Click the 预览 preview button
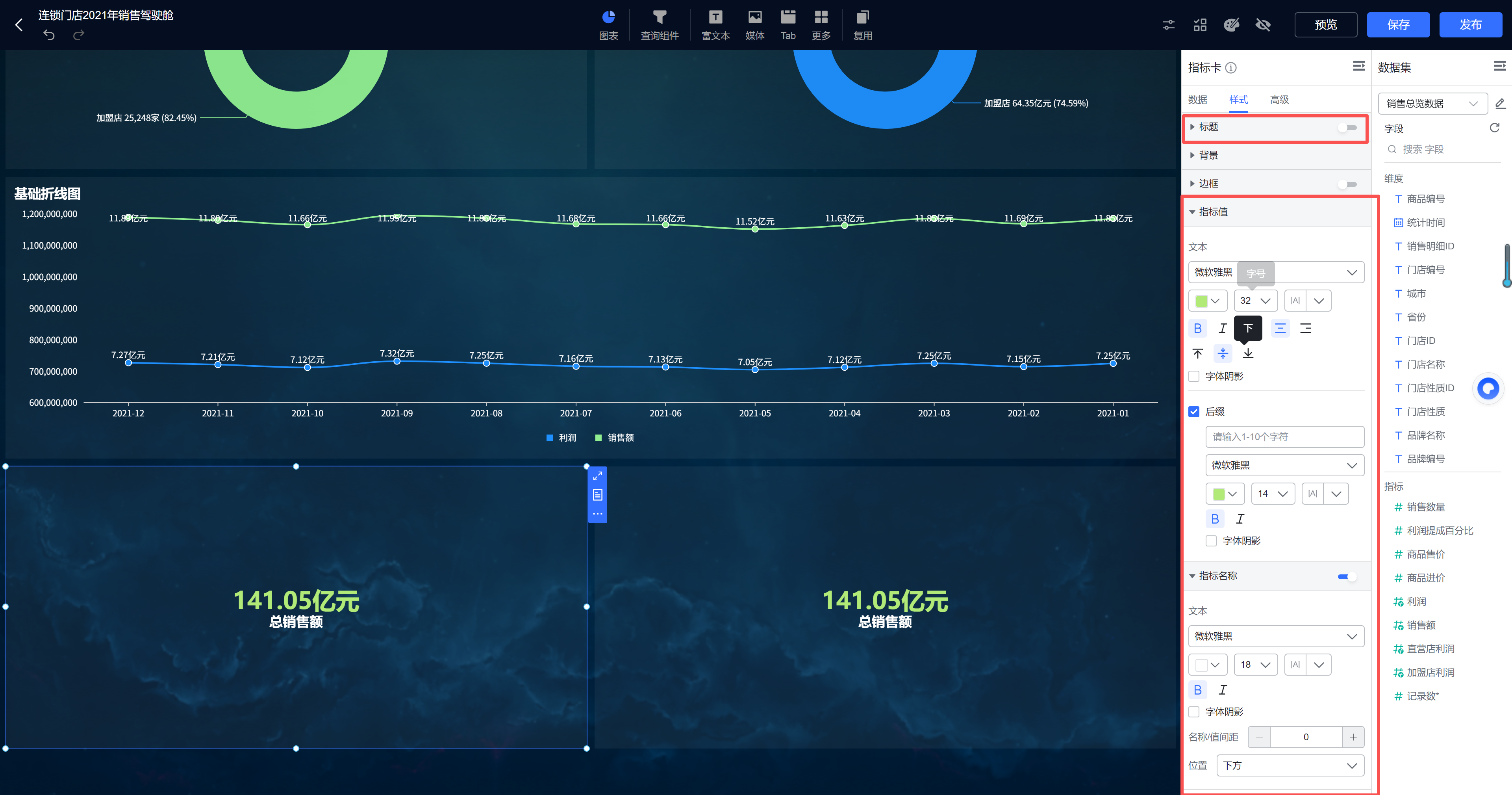 click(1325, 25)
